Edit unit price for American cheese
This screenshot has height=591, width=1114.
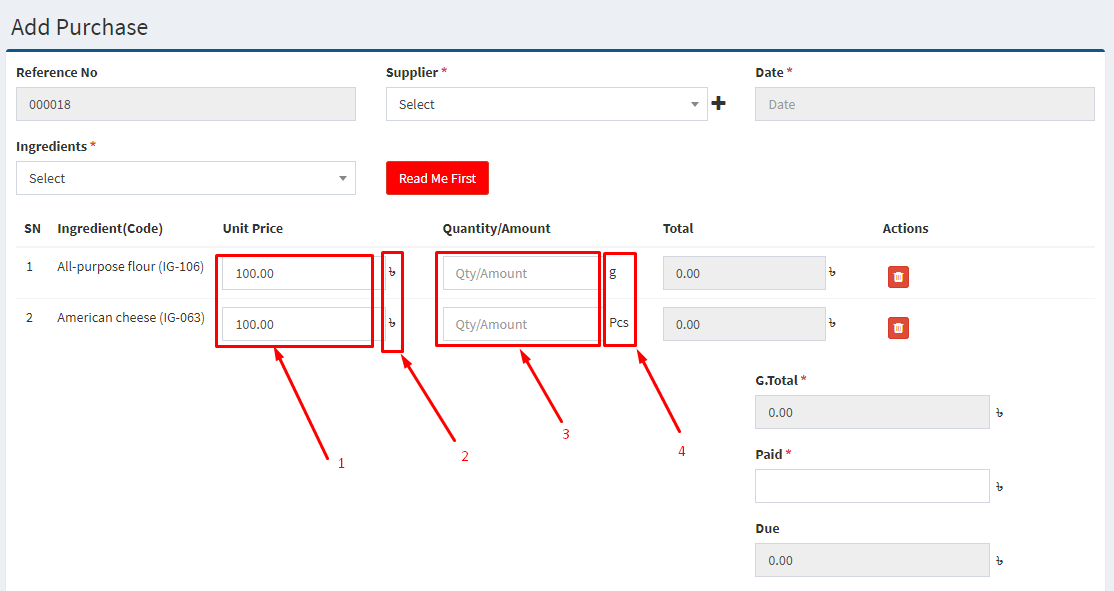coord(296,324)
